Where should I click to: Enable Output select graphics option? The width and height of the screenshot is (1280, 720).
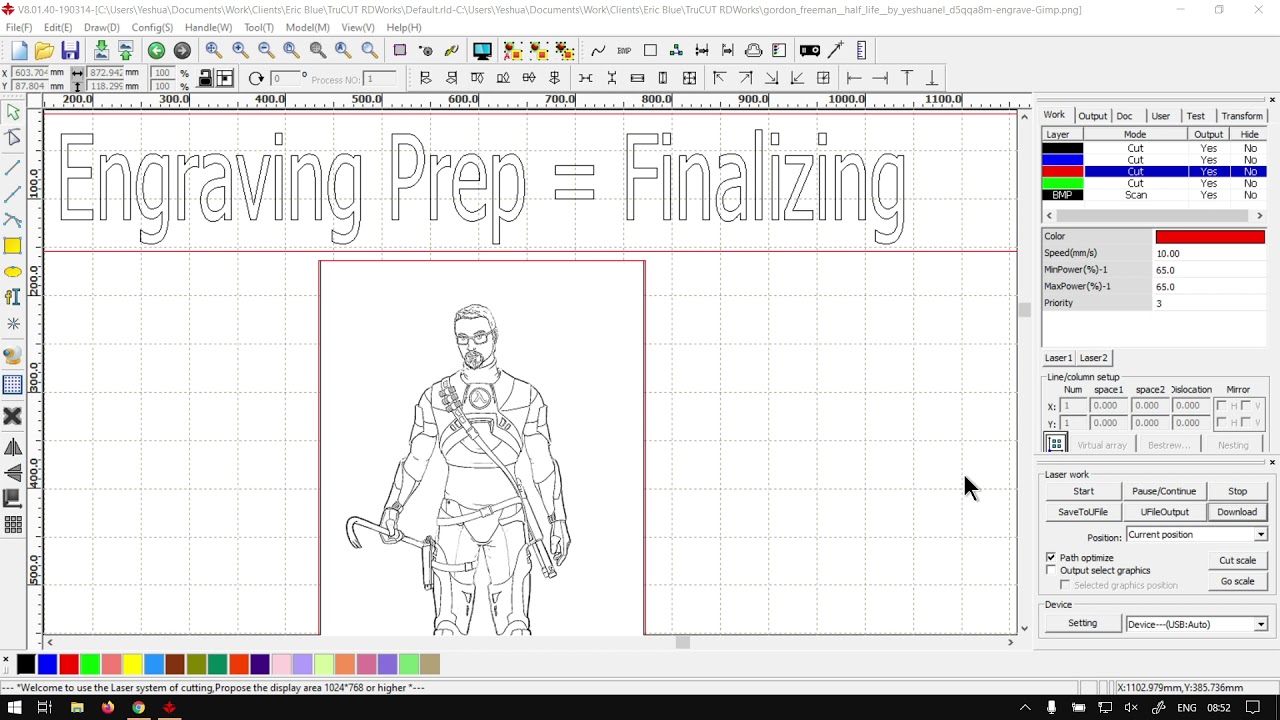tap(1051, 570)
